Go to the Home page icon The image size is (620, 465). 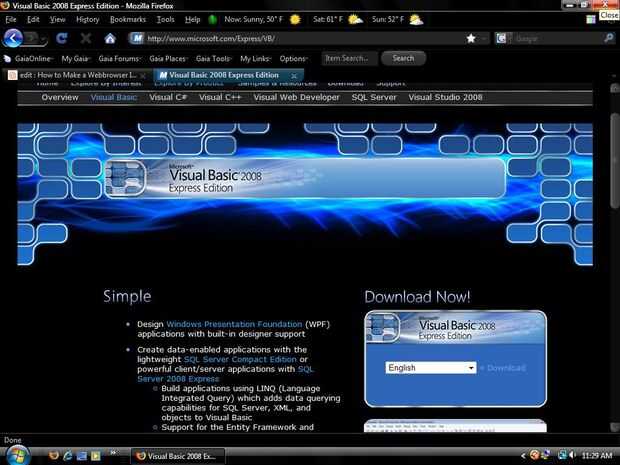point(110,38)
